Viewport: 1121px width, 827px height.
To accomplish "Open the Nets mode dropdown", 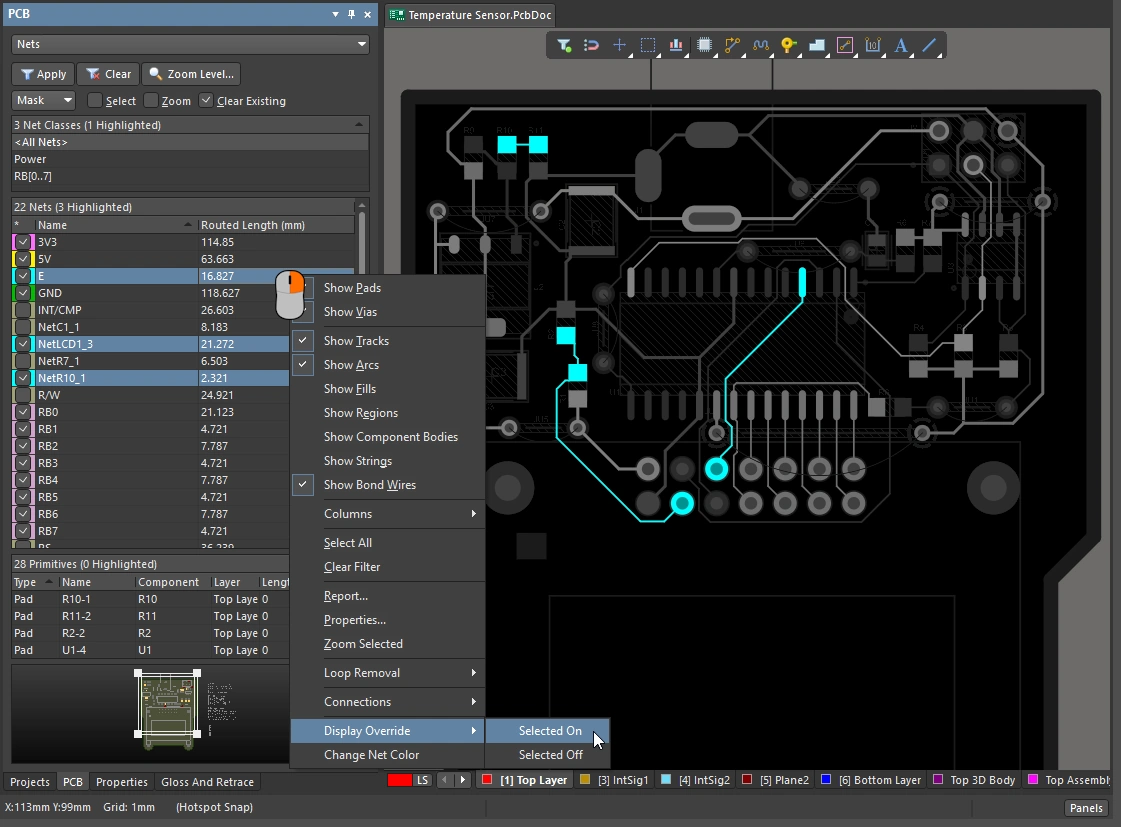I will pyautogui.click(x=190, y=44).
